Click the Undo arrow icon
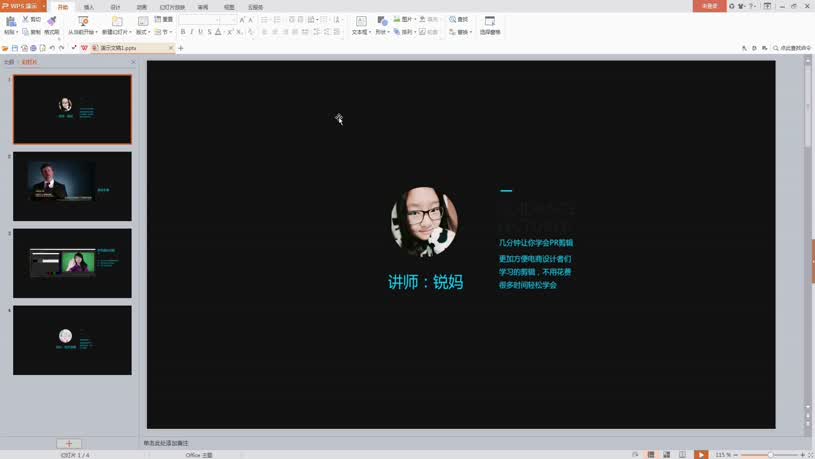815x459 pixels. tap(52, 48)
